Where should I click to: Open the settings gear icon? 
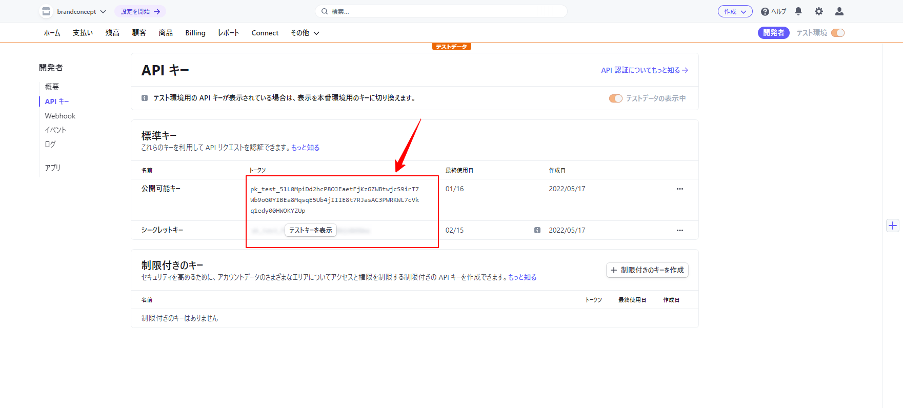[819, 11]
